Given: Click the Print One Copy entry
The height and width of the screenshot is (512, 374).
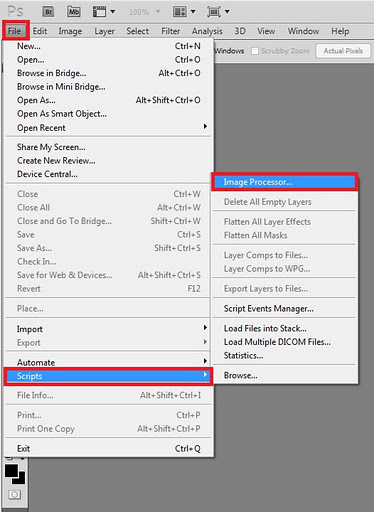Looking at the screenshot, I should [108, 429].
